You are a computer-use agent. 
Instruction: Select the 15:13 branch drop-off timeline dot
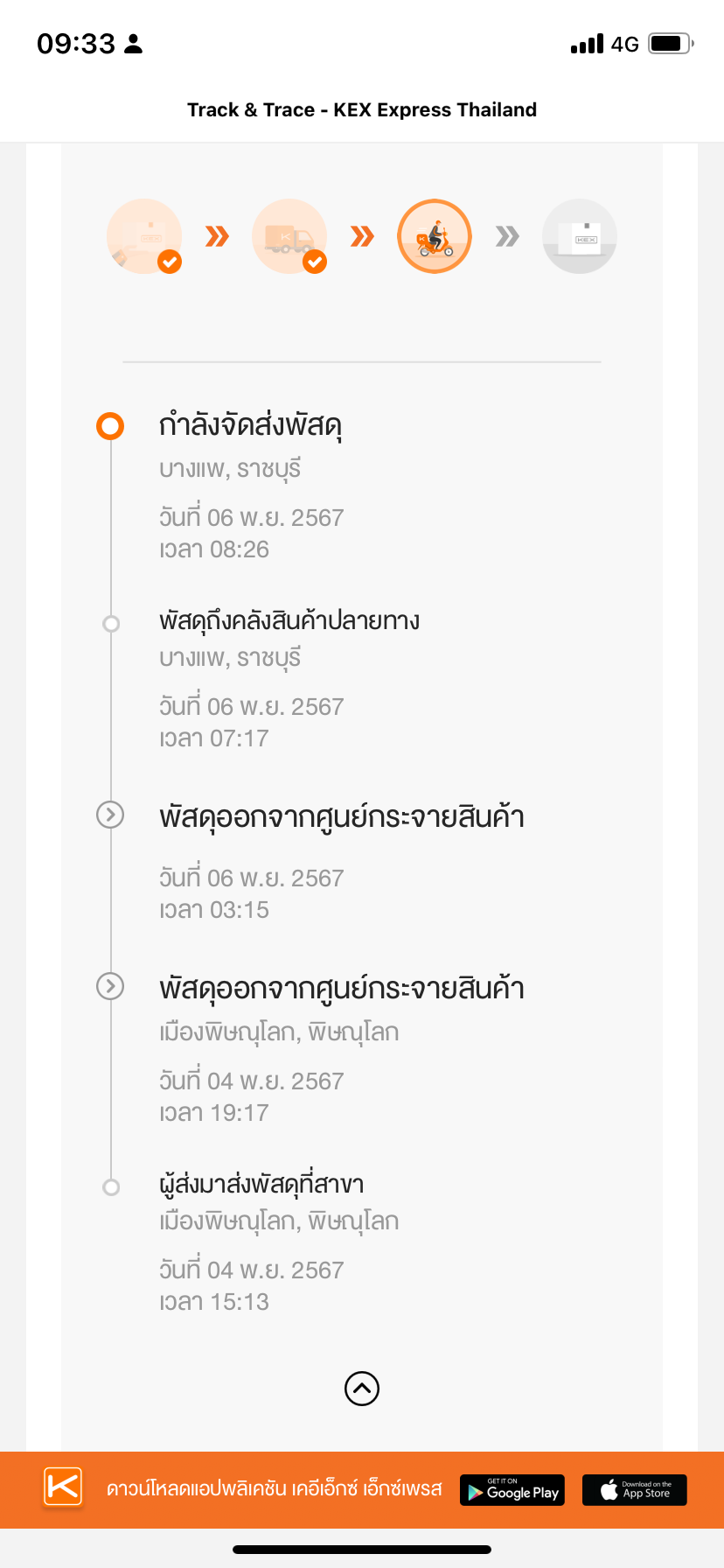111,1187
